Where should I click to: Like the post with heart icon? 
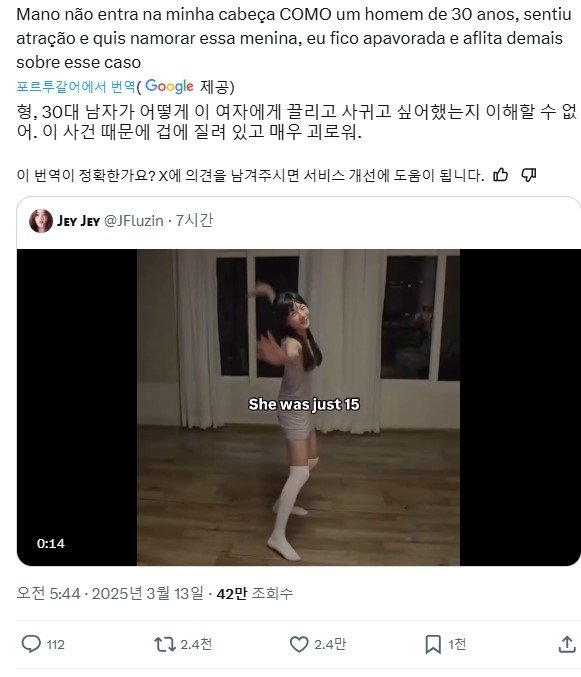pyautogui.click(x=299, y=644)
